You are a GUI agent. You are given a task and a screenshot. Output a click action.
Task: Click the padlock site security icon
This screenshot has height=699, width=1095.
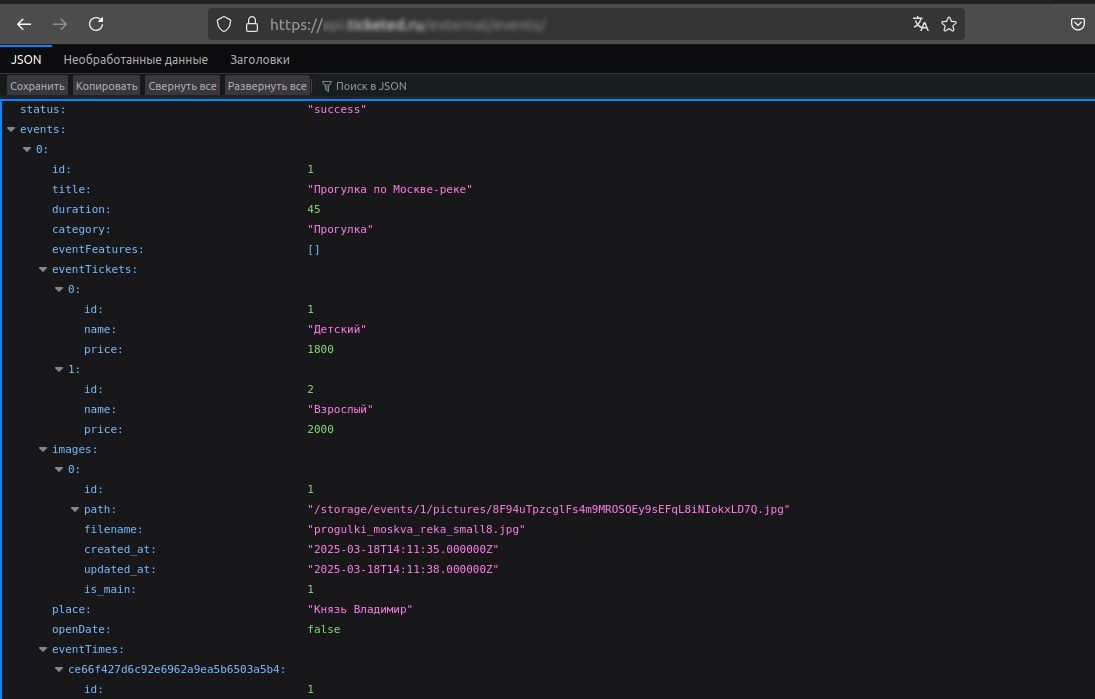(x=251, y=23)
